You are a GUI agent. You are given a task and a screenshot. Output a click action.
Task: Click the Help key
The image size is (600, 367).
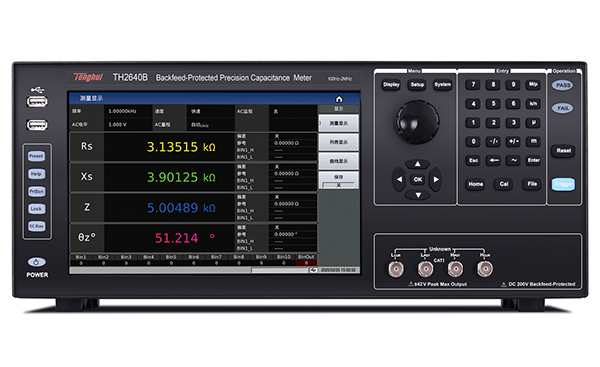coord(36,174)
